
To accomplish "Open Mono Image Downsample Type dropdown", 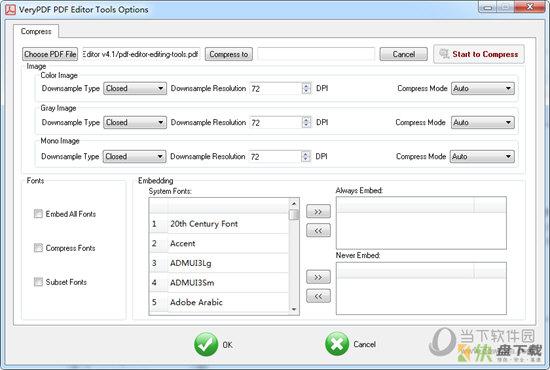I will pos(134,156).
